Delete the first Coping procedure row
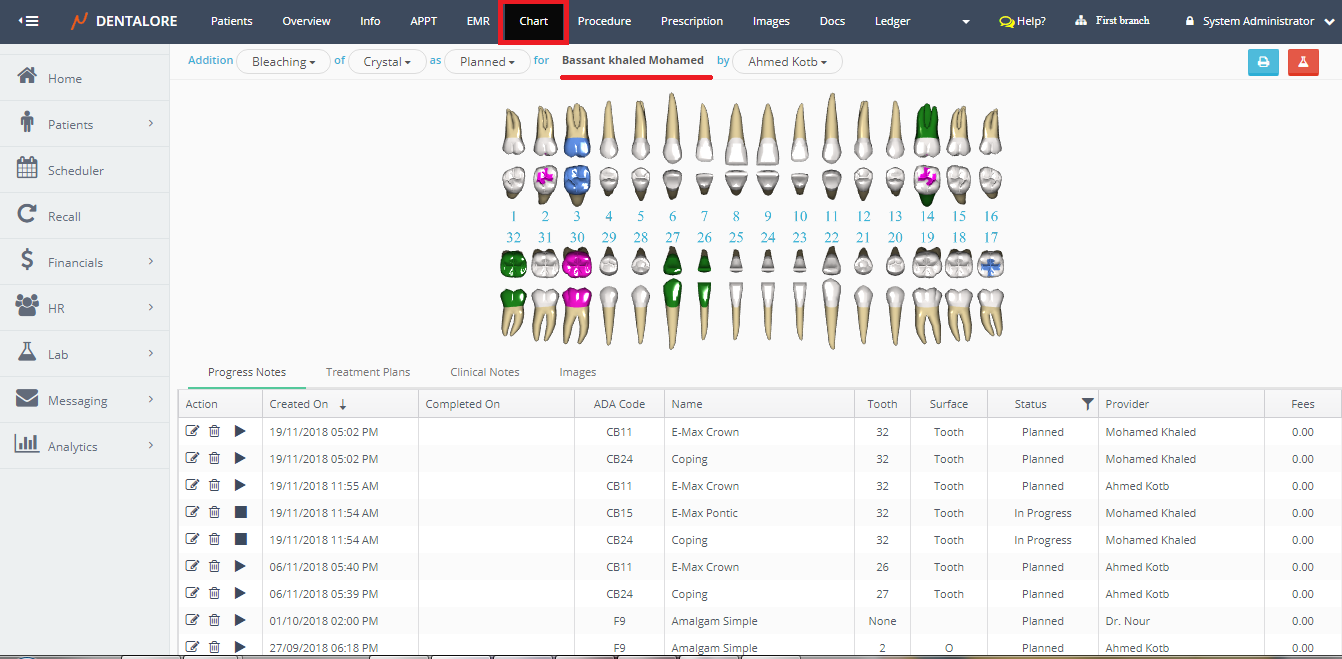1342x659 pixels. click(x=214, y=458)
